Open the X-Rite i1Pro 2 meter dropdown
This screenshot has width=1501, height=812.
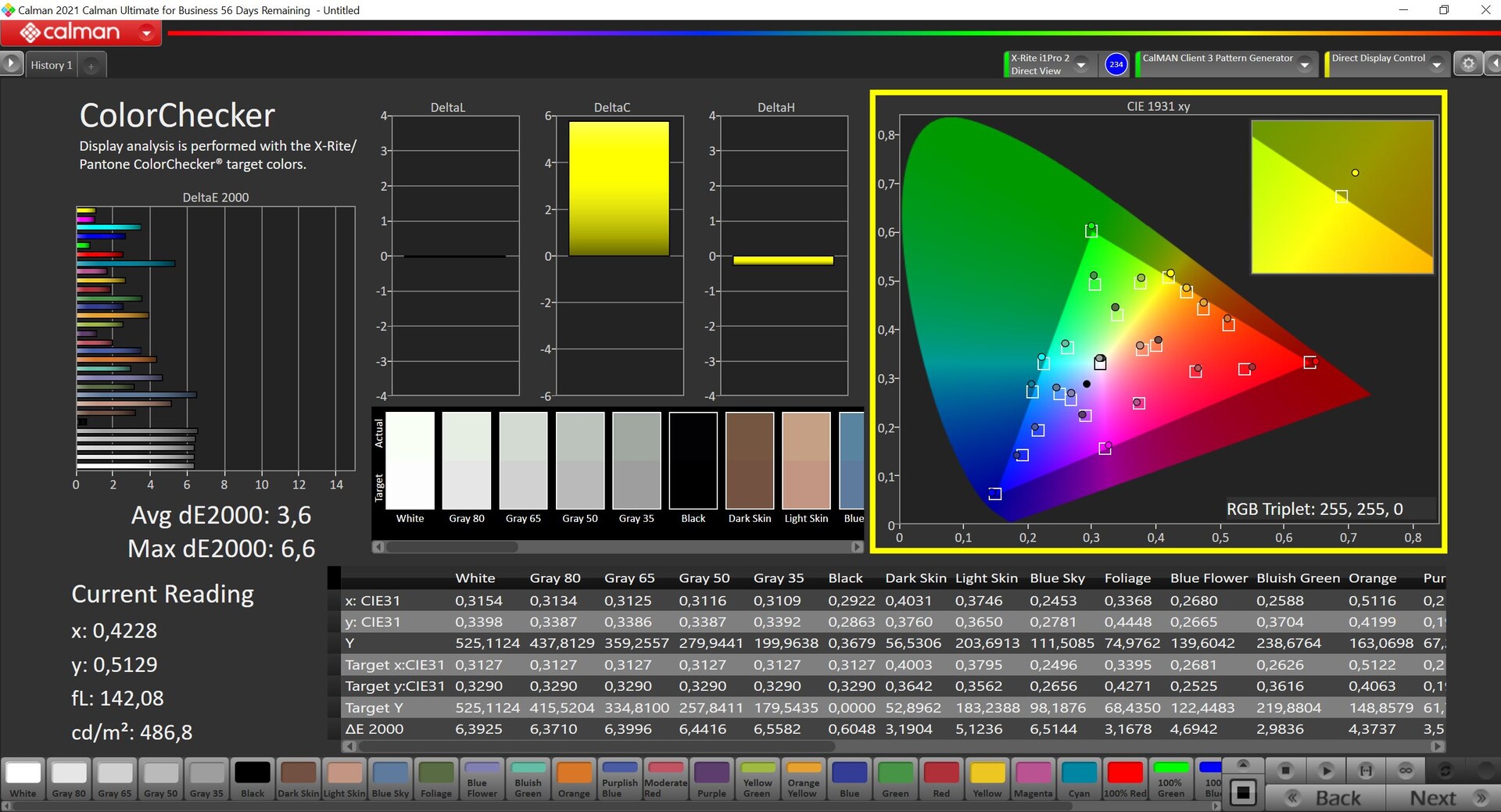click(x=1081, y=65)
